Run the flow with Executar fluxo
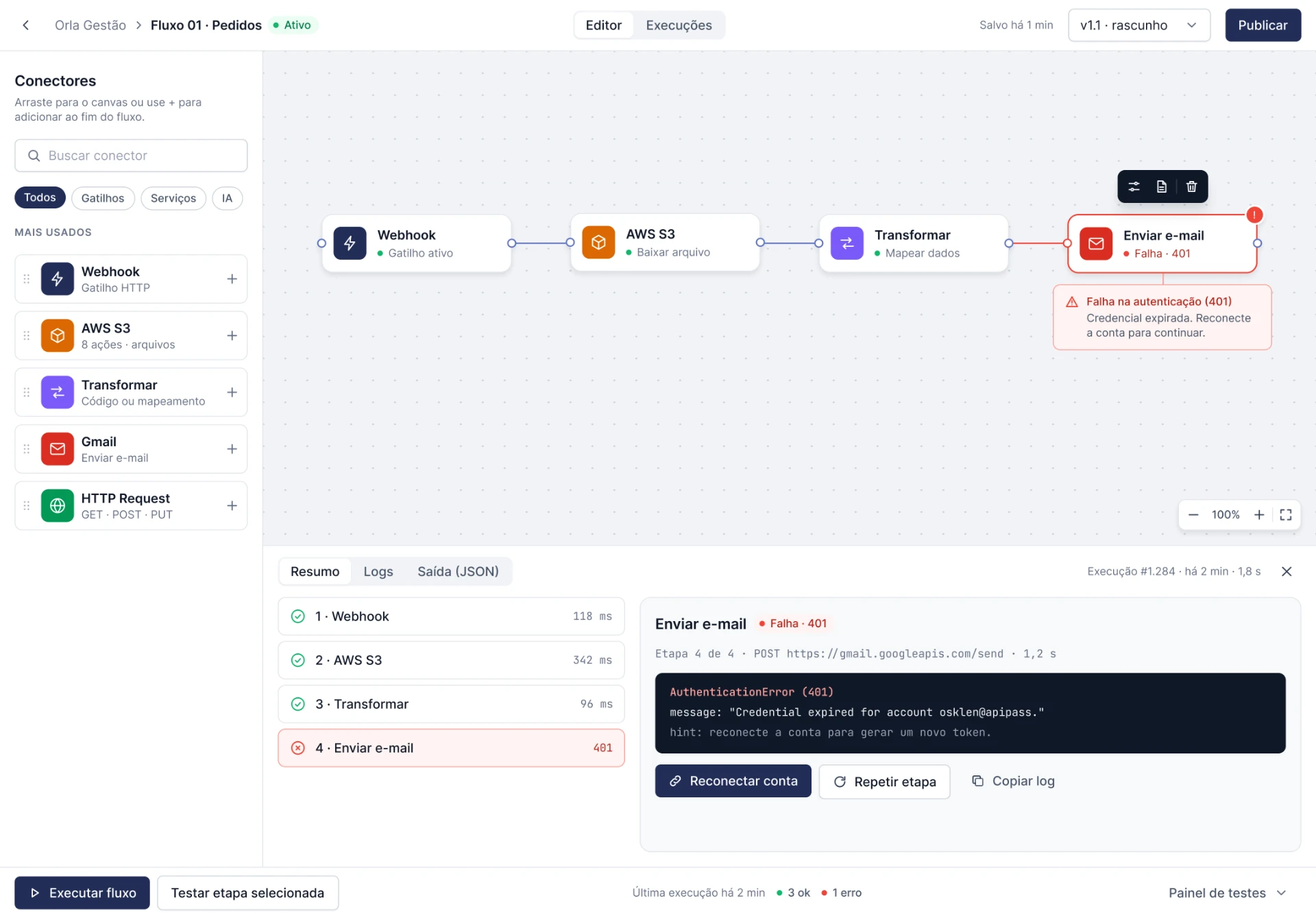The width and height of the screenshot is (1316, 918). click(82, 893)
